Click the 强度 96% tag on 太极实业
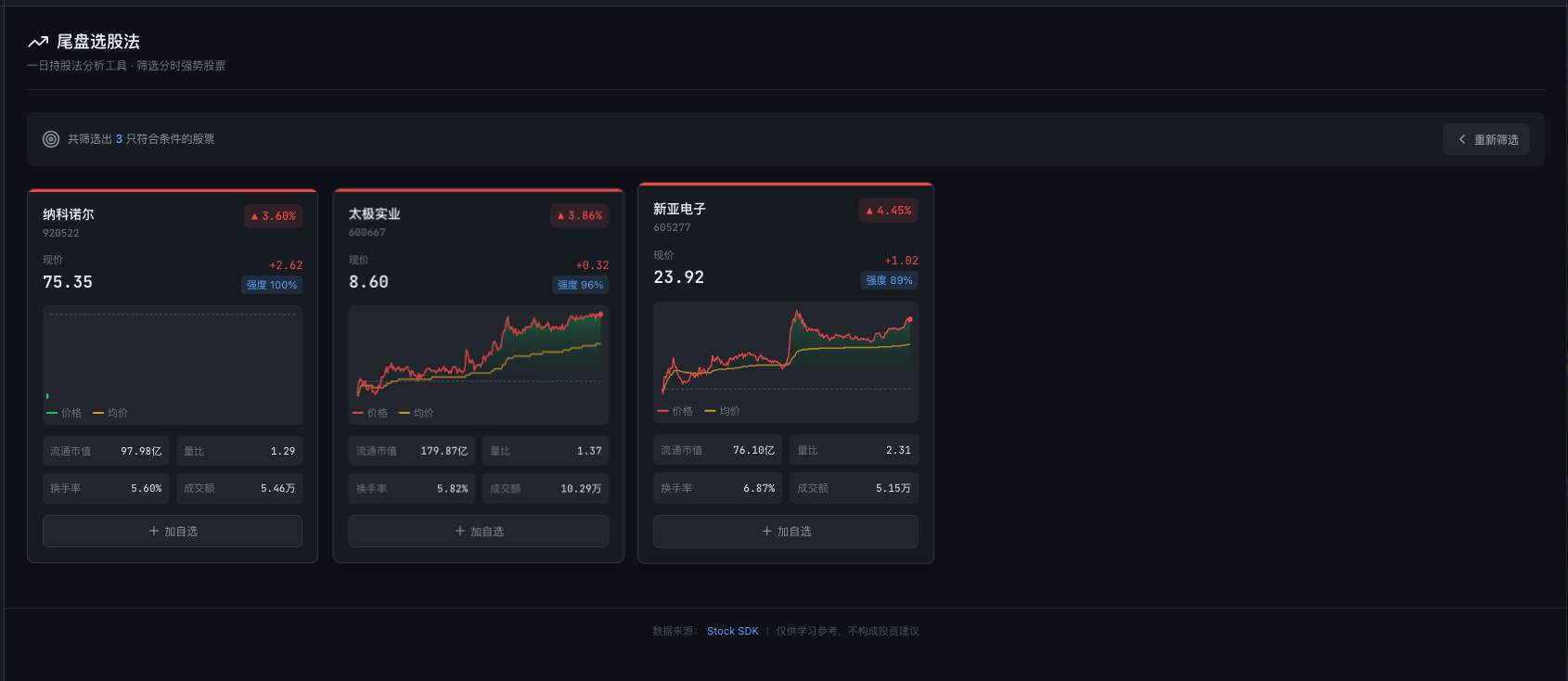This screenshot has width=1568, height=681. [580, 285]
